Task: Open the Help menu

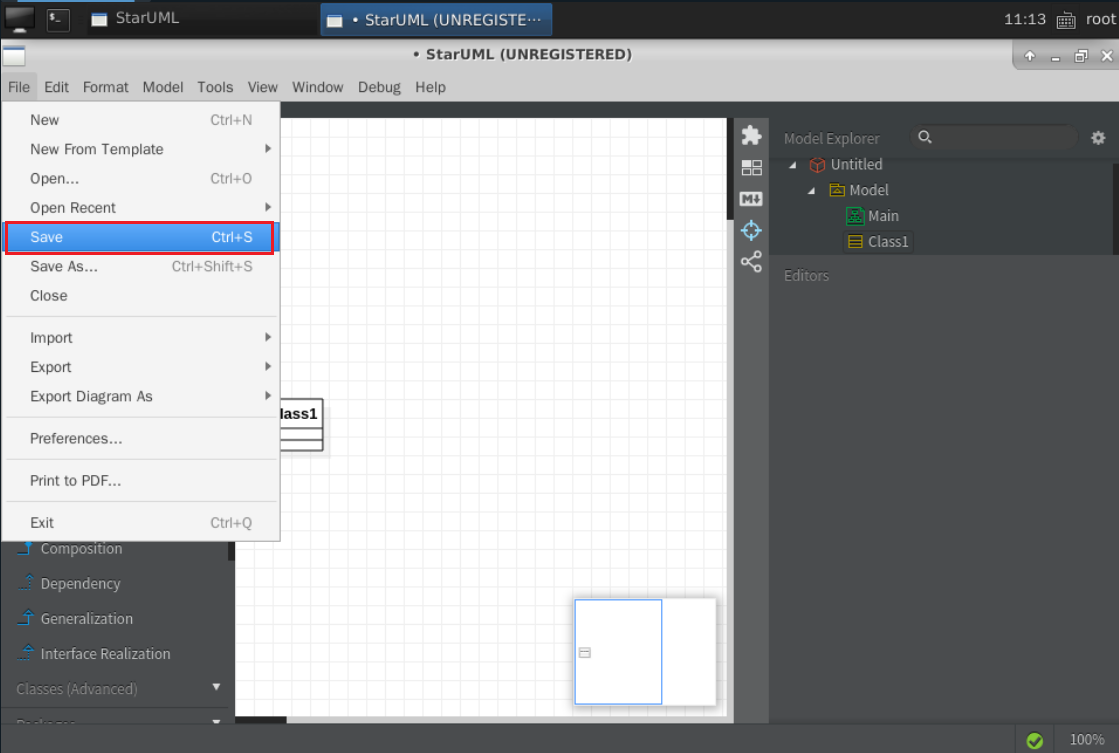Action: click(x=430, y=87)
